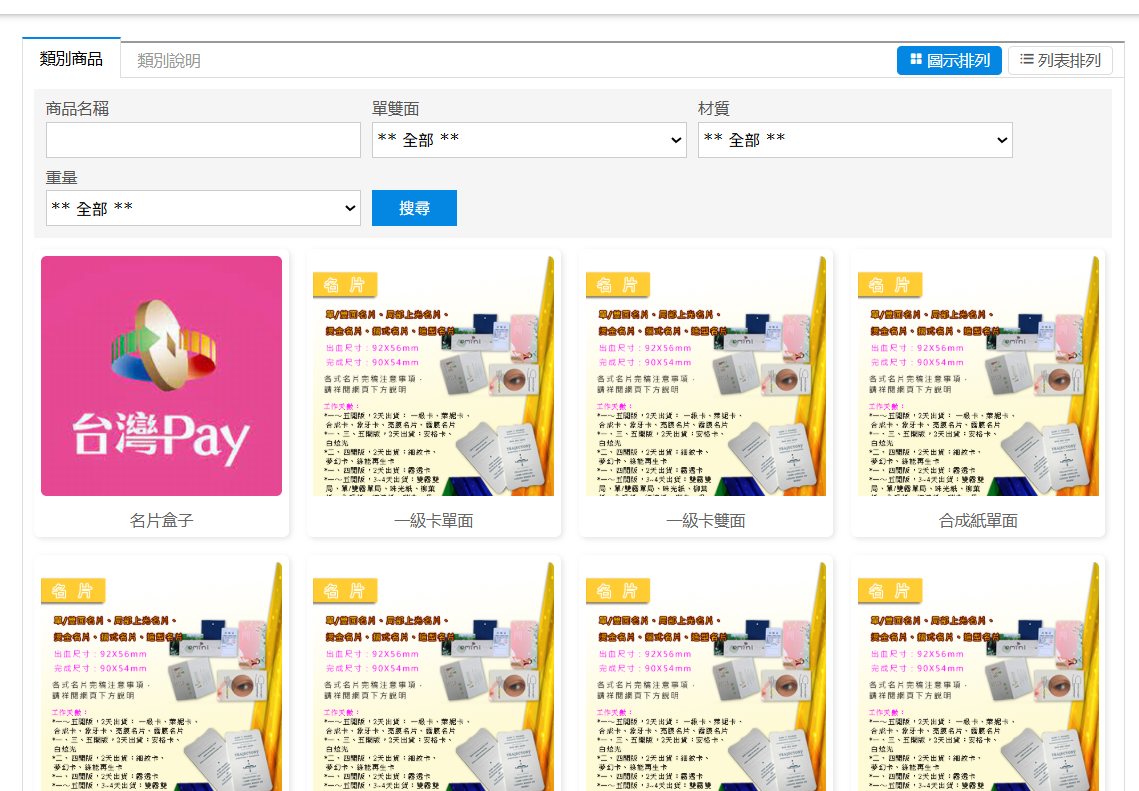Open the 台灣Pay product image
The height and width of the screenshot is (791, 1139).
point(161,376)
